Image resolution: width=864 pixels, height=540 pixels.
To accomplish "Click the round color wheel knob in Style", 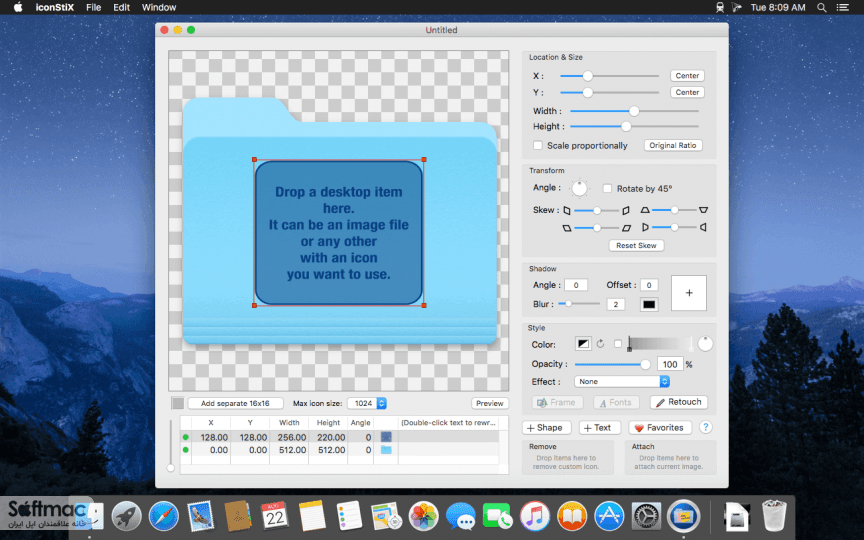I will click(705, 344).
